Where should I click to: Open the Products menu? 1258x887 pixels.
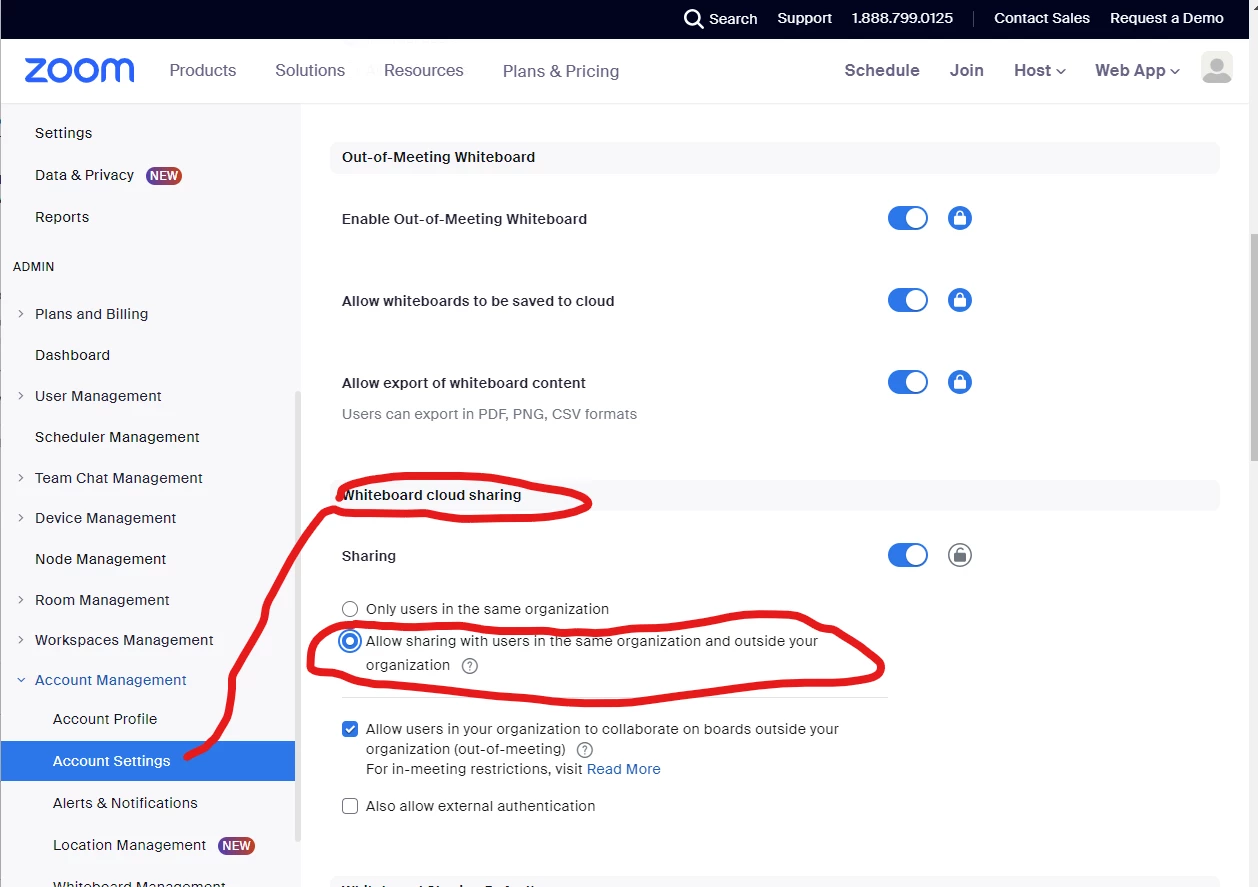click(x=203, y=70)
